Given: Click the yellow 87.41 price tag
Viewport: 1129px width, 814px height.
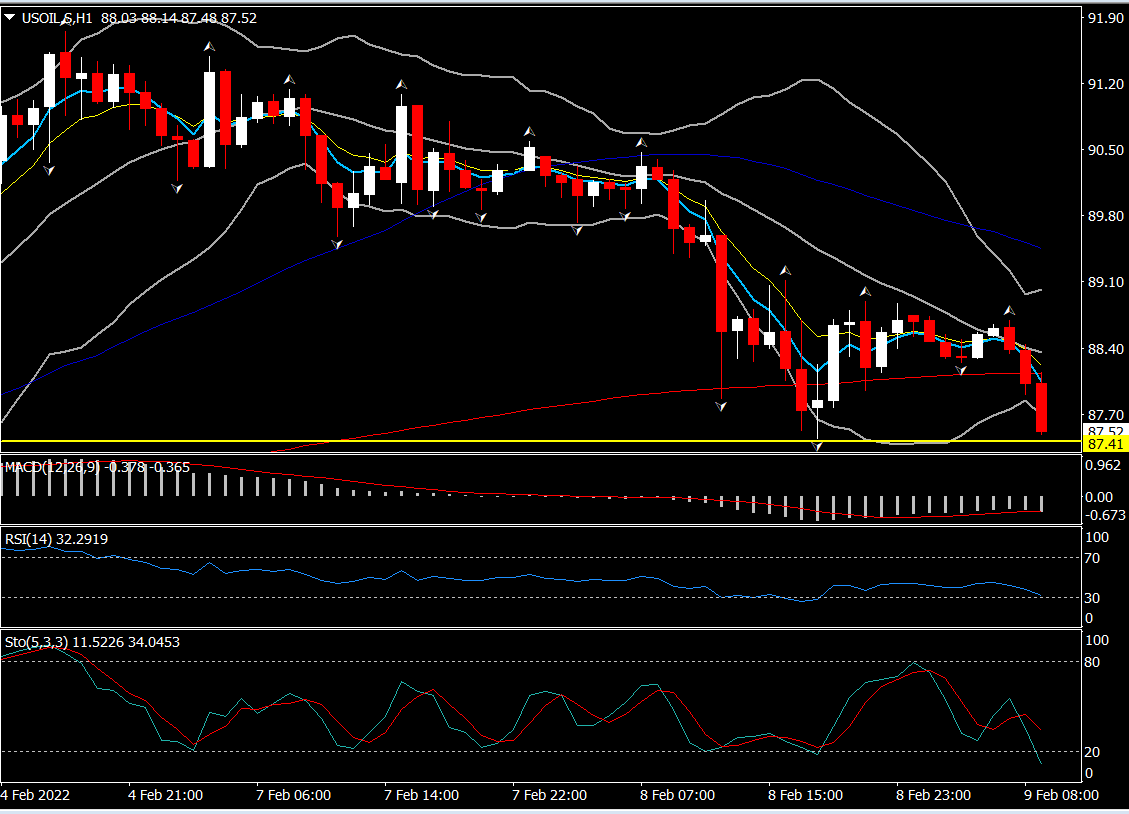Looking at the screenshot, I should (x=1105, y=443).
